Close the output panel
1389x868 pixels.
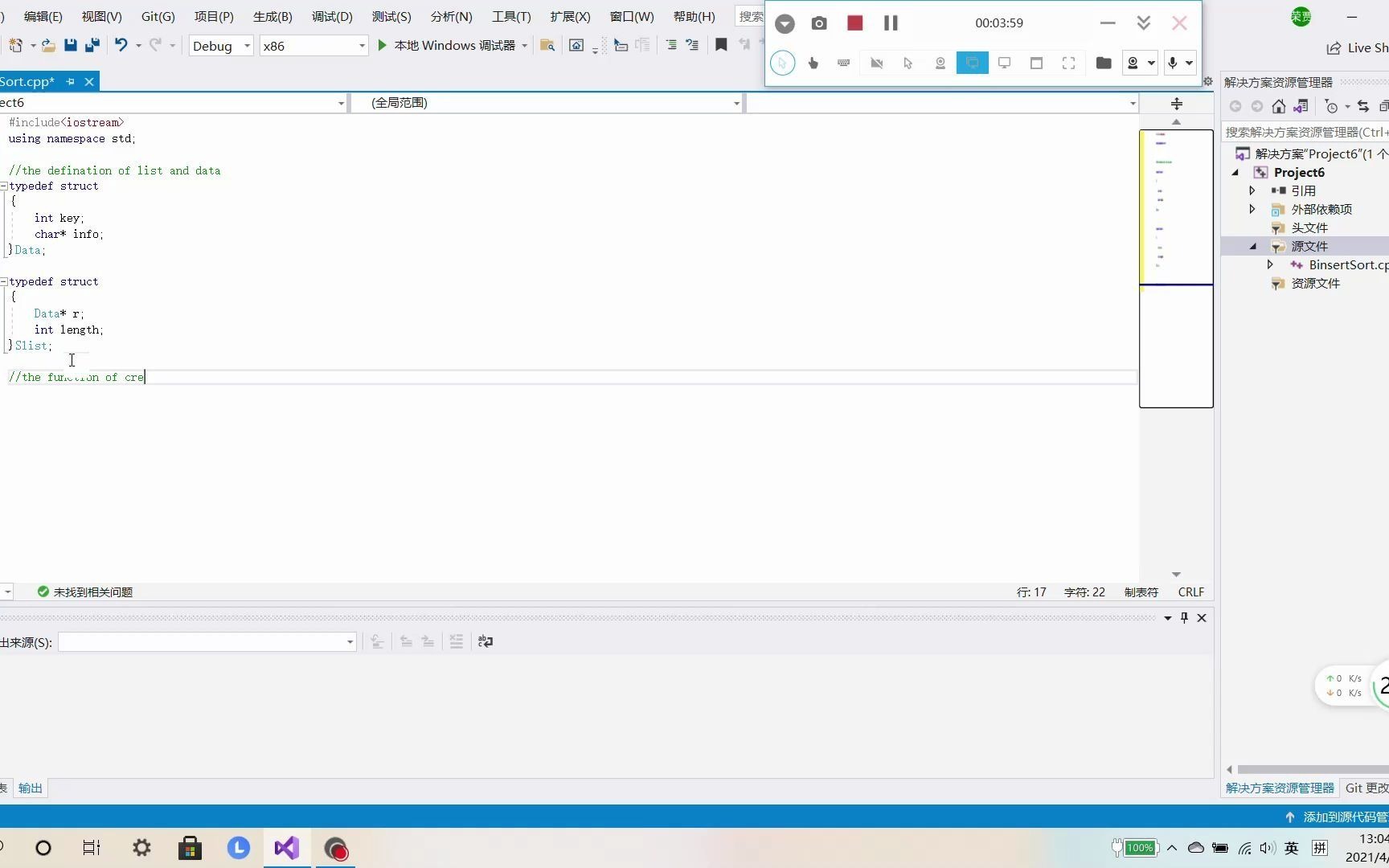pos(1202,618)
